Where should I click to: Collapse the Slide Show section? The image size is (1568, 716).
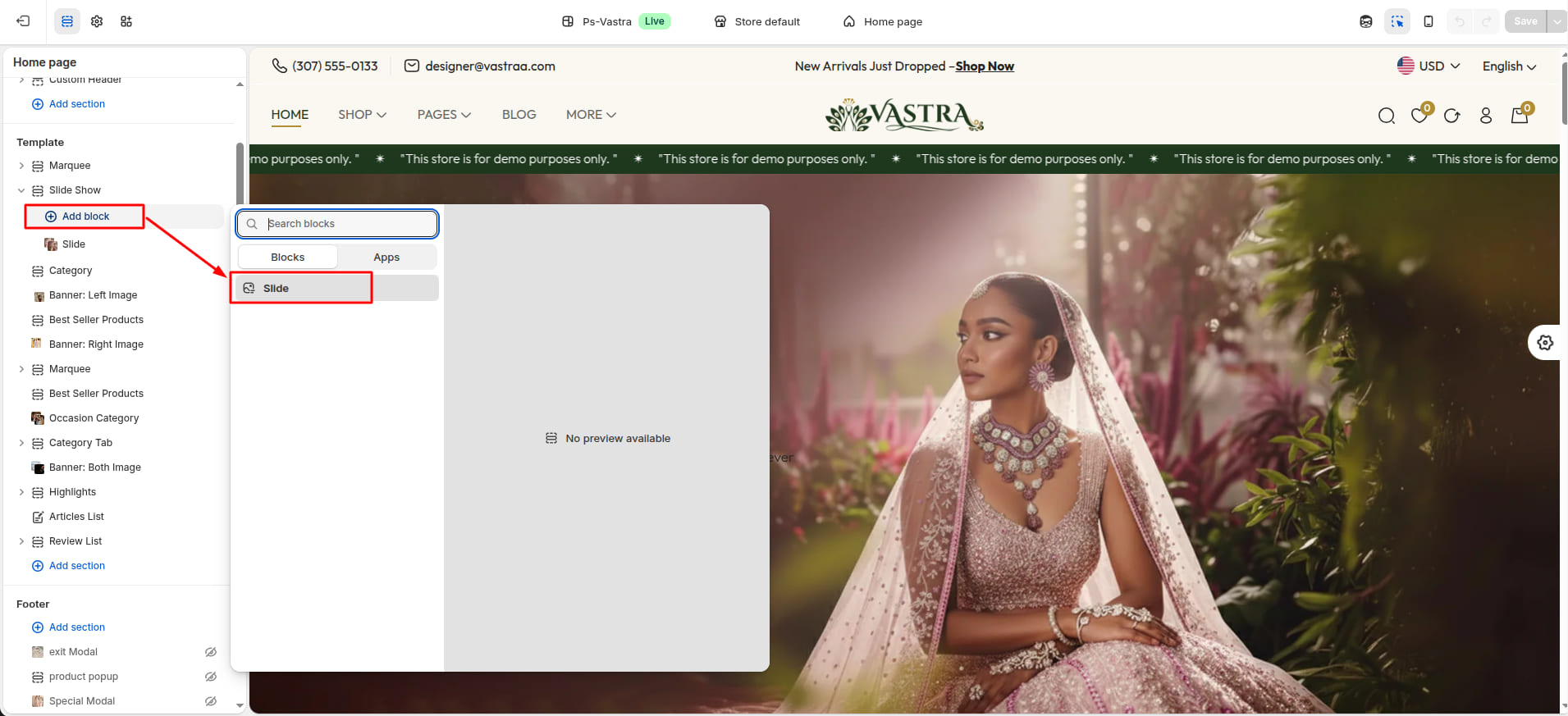coord(21,190)
